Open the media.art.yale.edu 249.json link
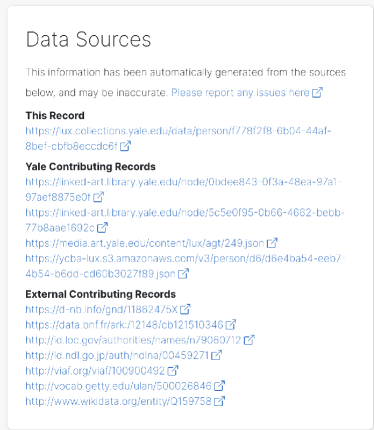Screen dimensions: 374x430 [145, 243]
